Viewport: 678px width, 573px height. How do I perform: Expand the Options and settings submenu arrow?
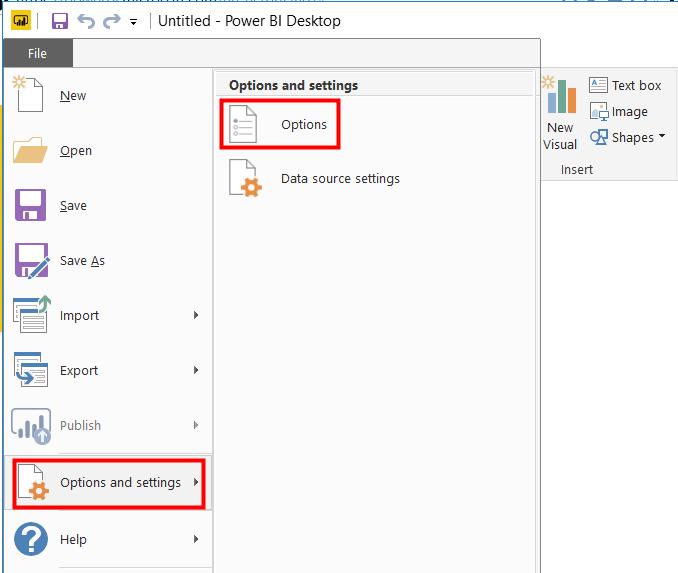(196, 482)
